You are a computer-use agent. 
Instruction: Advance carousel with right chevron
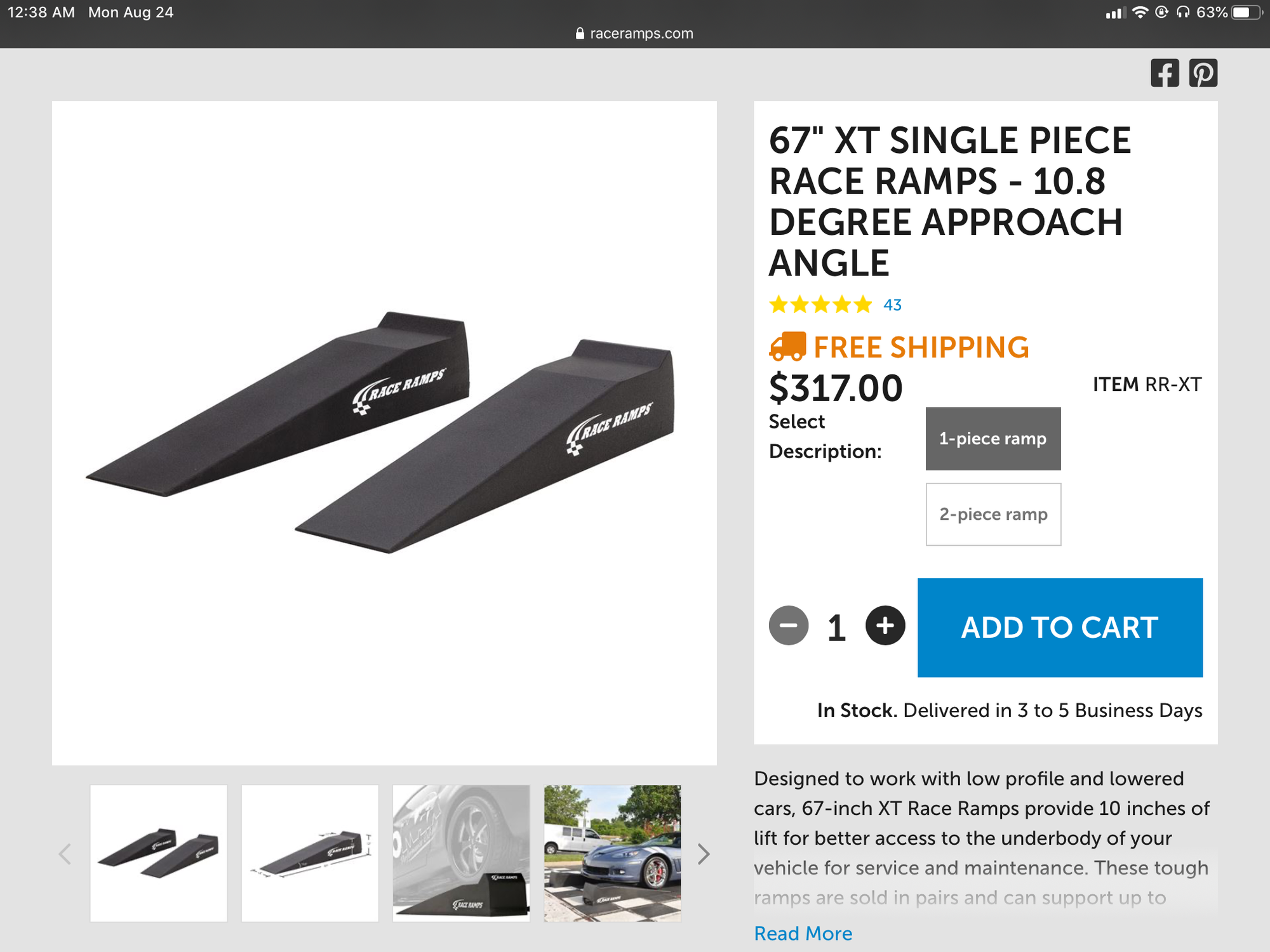[702, 854]
